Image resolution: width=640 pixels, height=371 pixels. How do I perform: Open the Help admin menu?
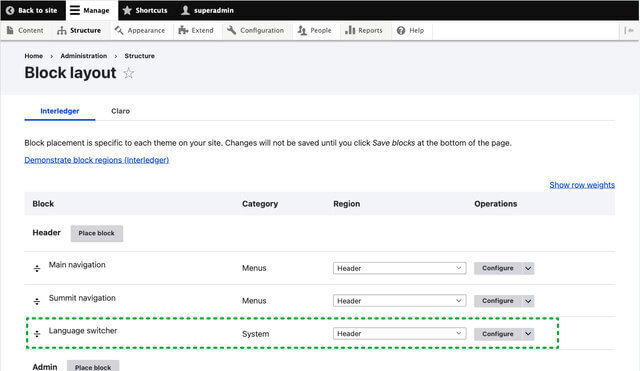coord(411,30)
